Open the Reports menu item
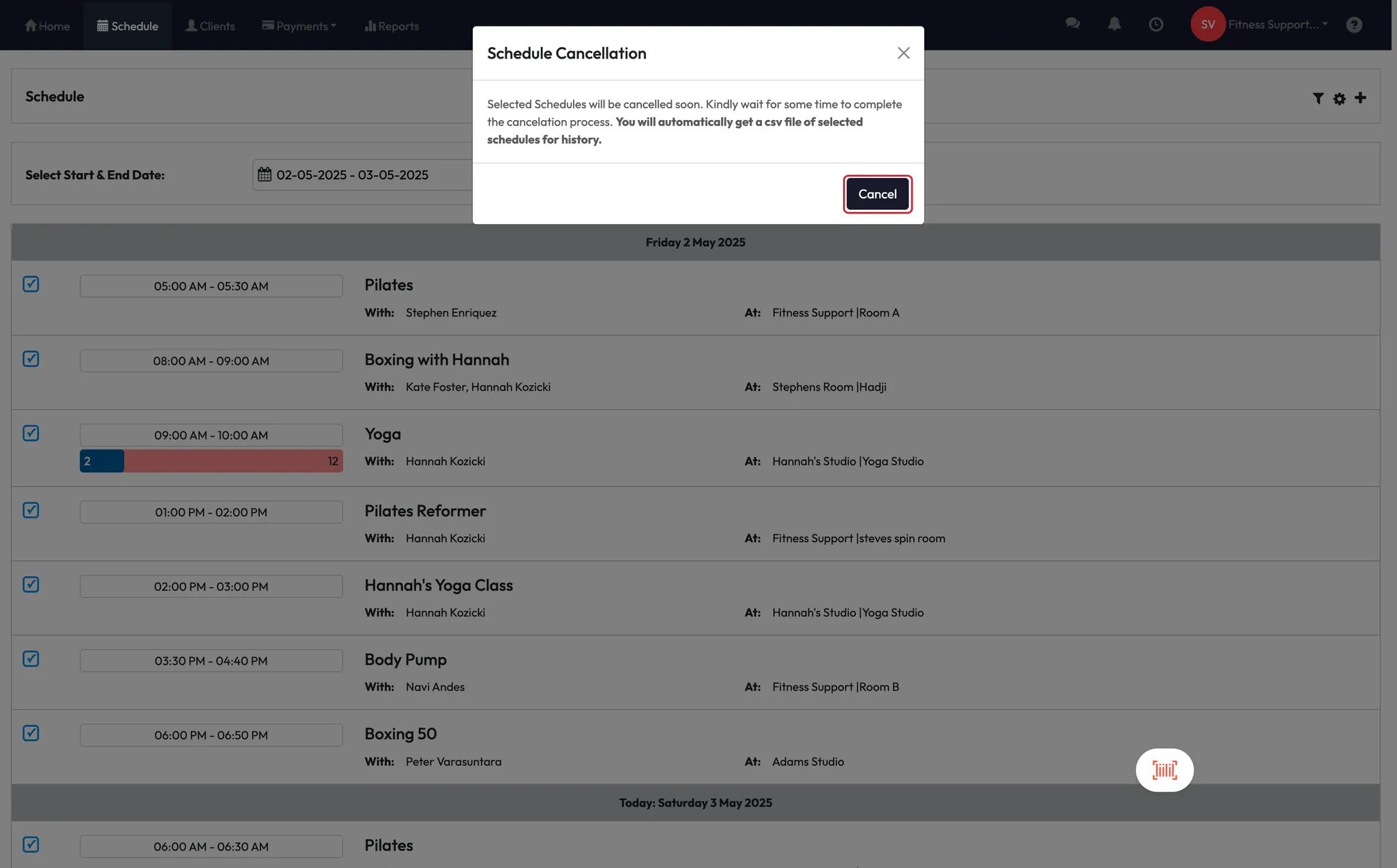 (x=392, y=26)
